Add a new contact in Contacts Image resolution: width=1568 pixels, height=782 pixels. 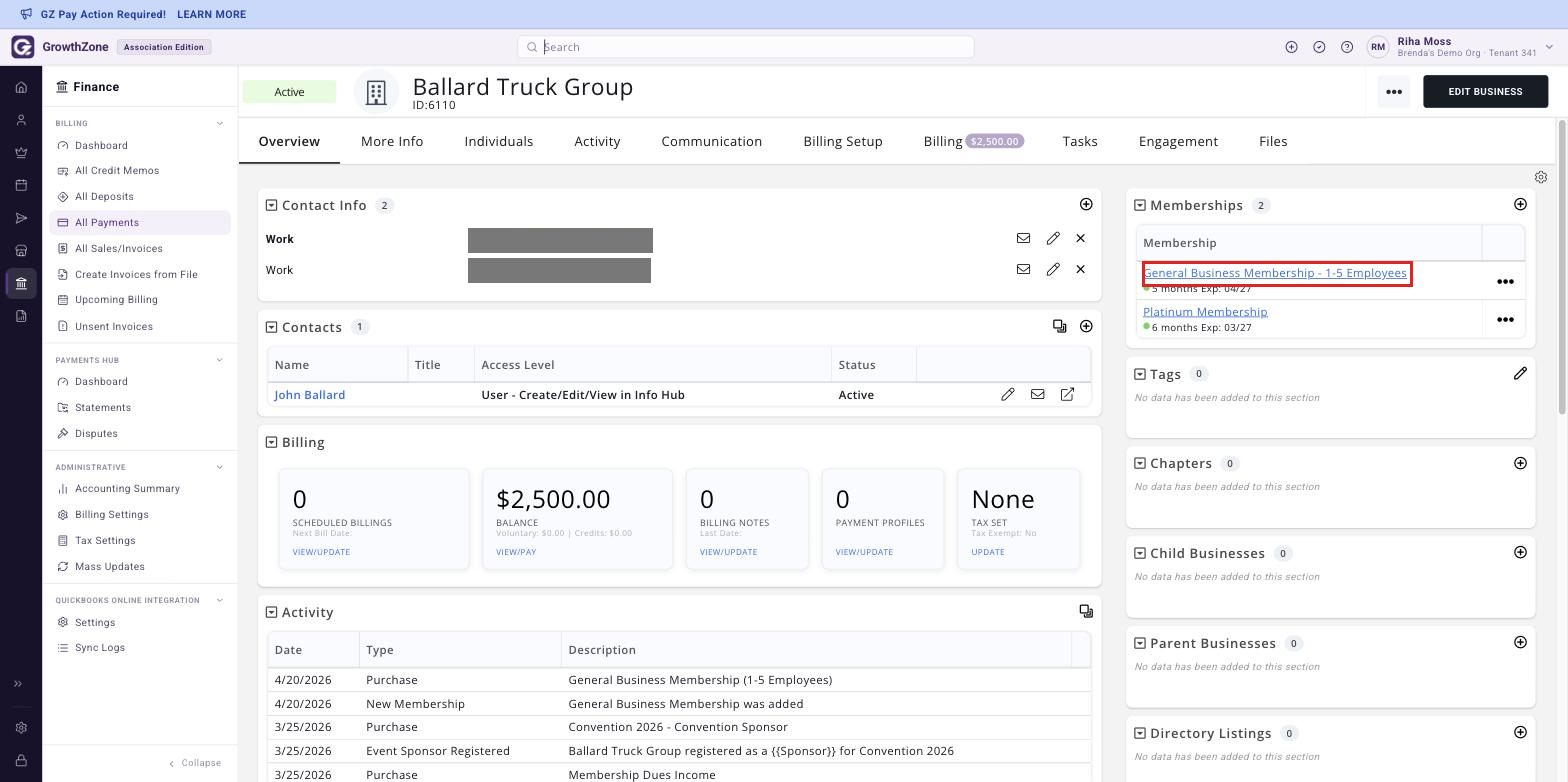pos(1086,326)
